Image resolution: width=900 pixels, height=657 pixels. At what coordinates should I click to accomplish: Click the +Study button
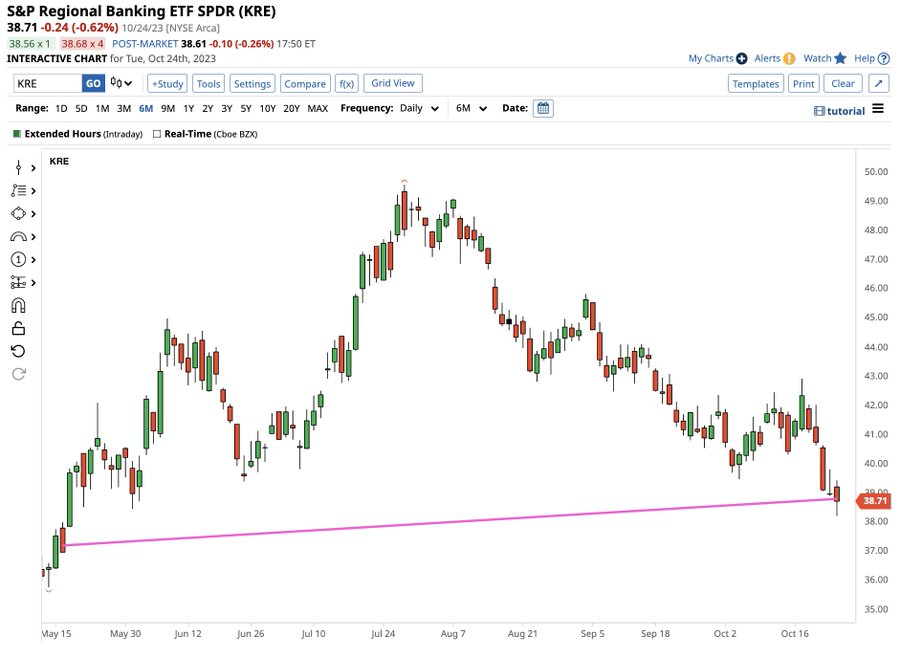tap(168, 84)
